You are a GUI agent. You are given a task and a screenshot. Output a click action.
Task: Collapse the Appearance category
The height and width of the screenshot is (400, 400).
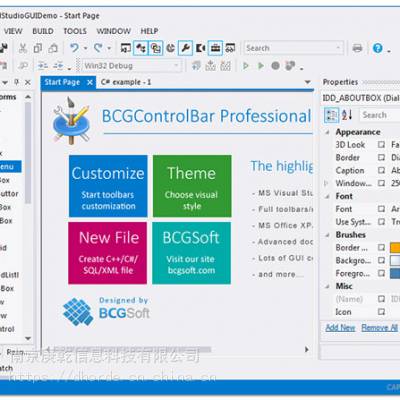328,132
